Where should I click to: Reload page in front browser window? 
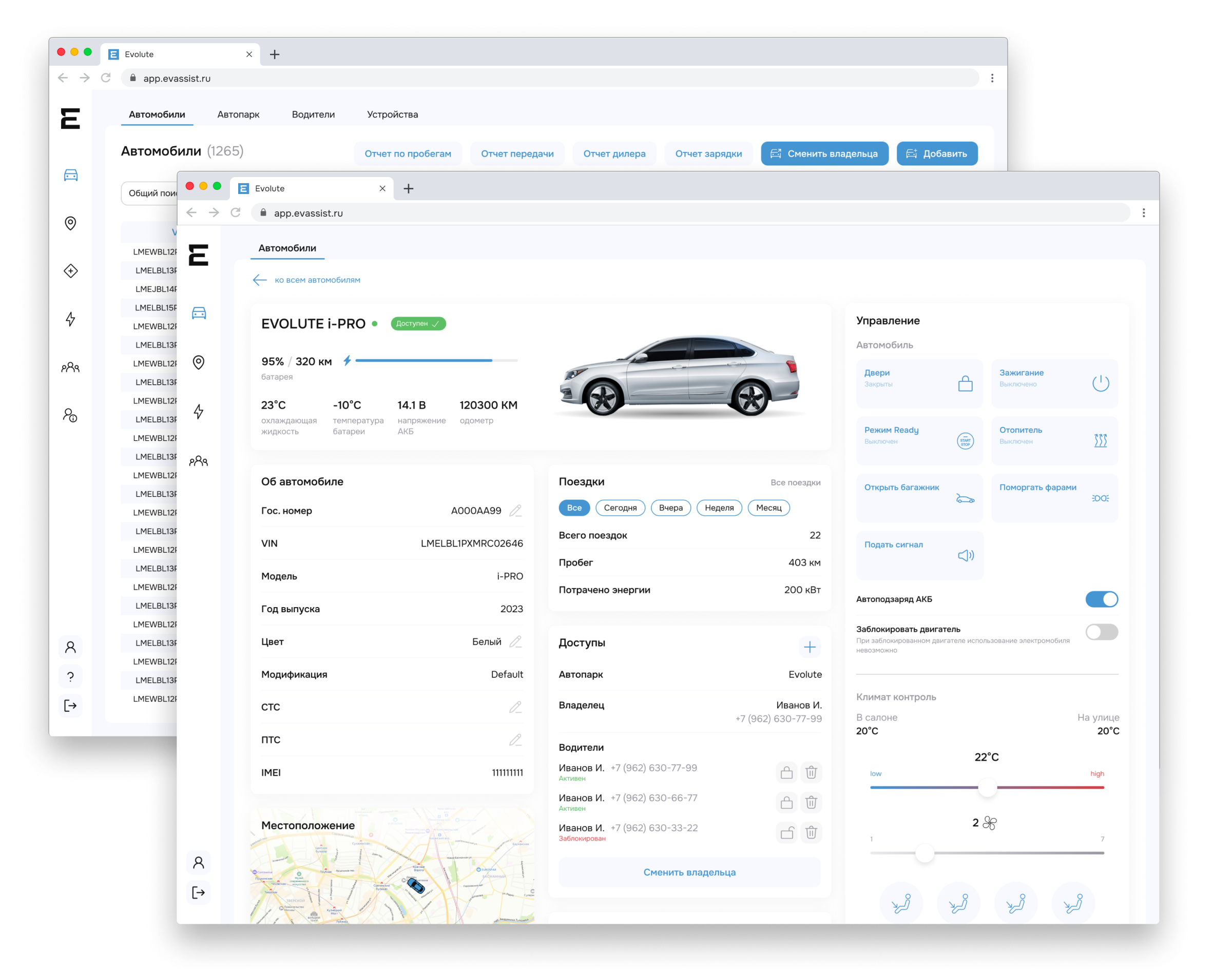click(x=236, y=213)
